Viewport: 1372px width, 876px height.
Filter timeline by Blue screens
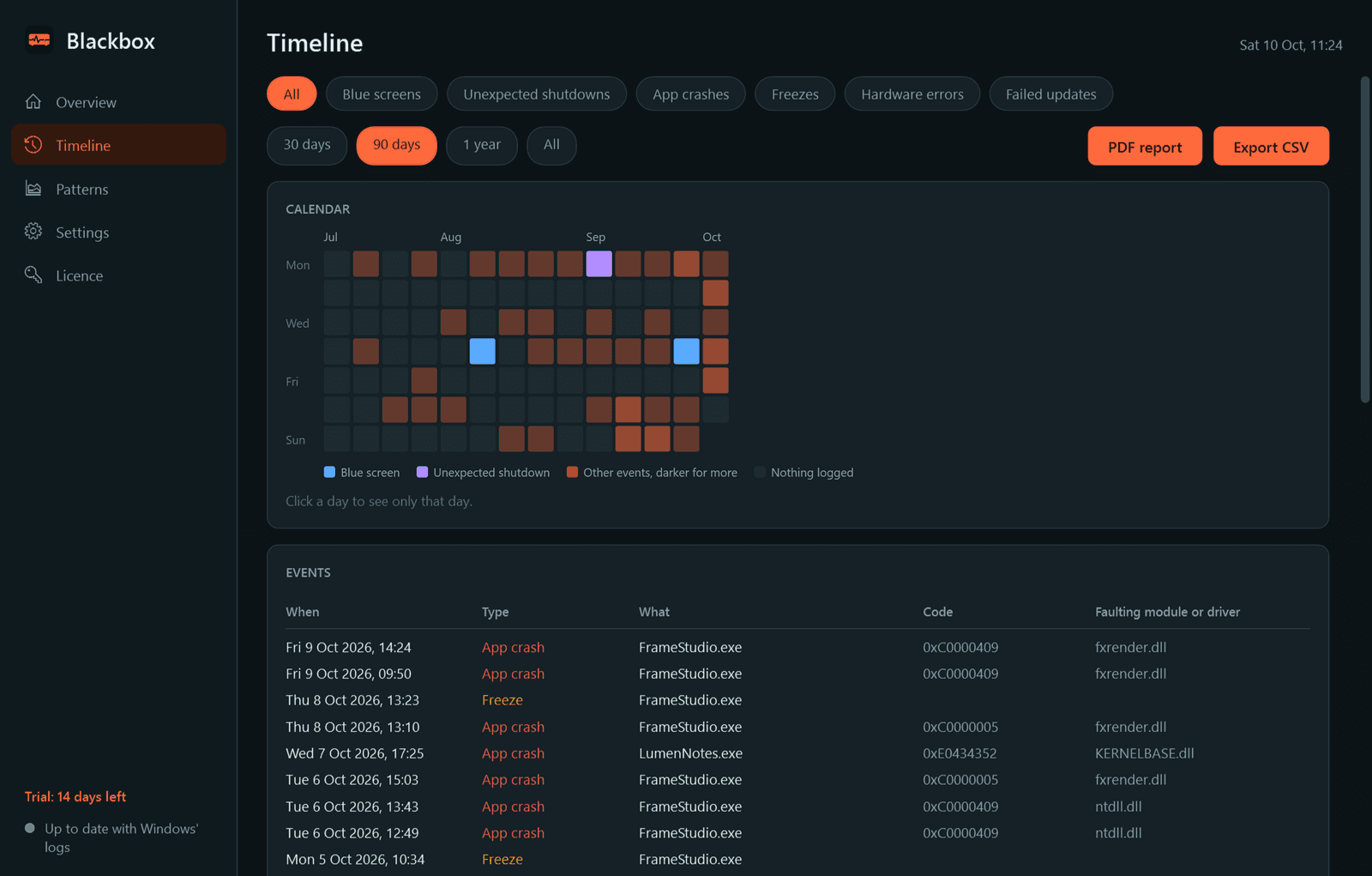tap(382, 94)
